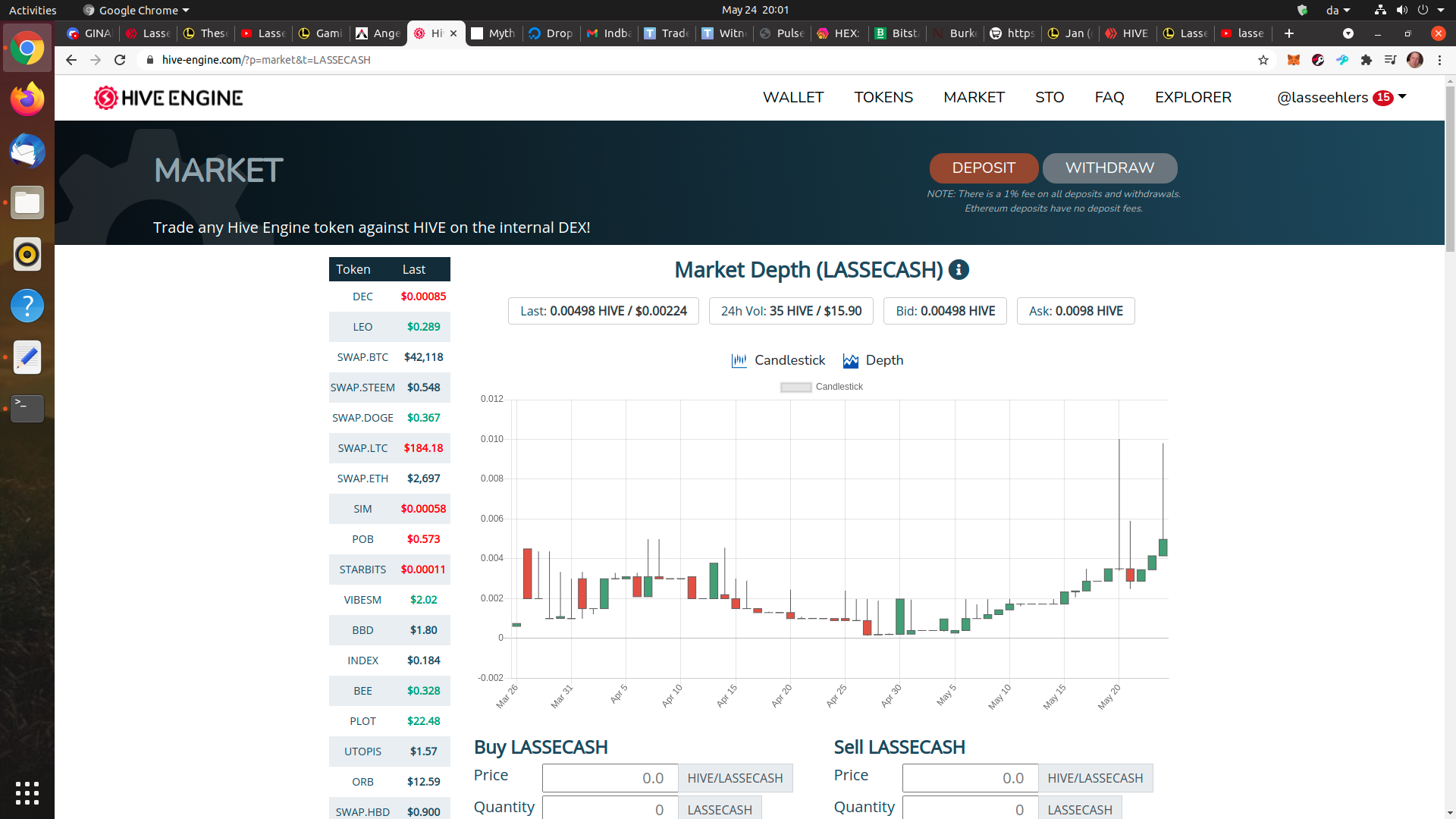Select the STARBITS token row
Viewport: 1456px width, 819px height.
[389, 570]
